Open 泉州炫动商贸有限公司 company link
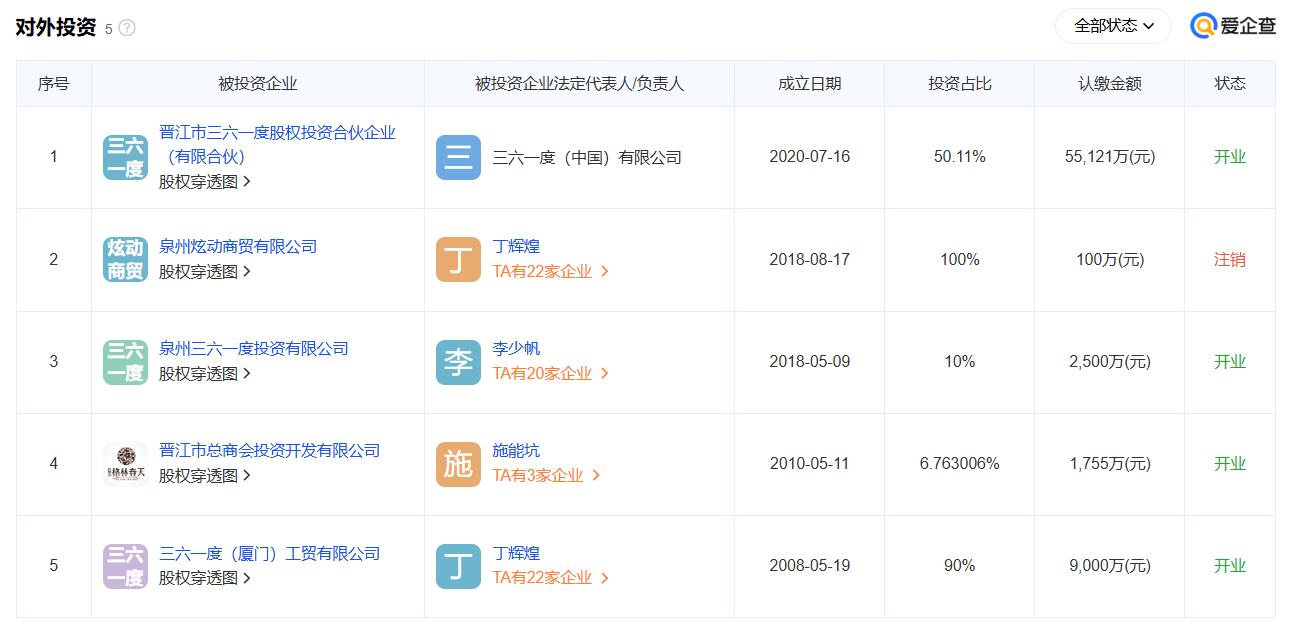 click(x=238, y=246)
